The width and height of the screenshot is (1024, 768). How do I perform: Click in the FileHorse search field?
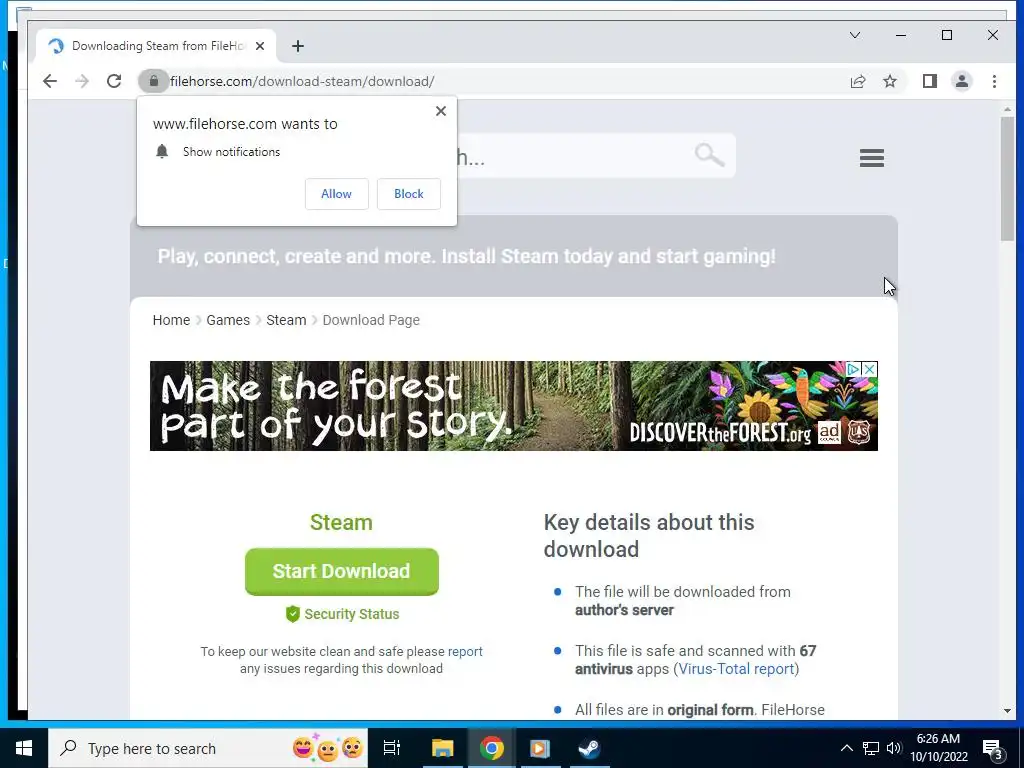575,155
